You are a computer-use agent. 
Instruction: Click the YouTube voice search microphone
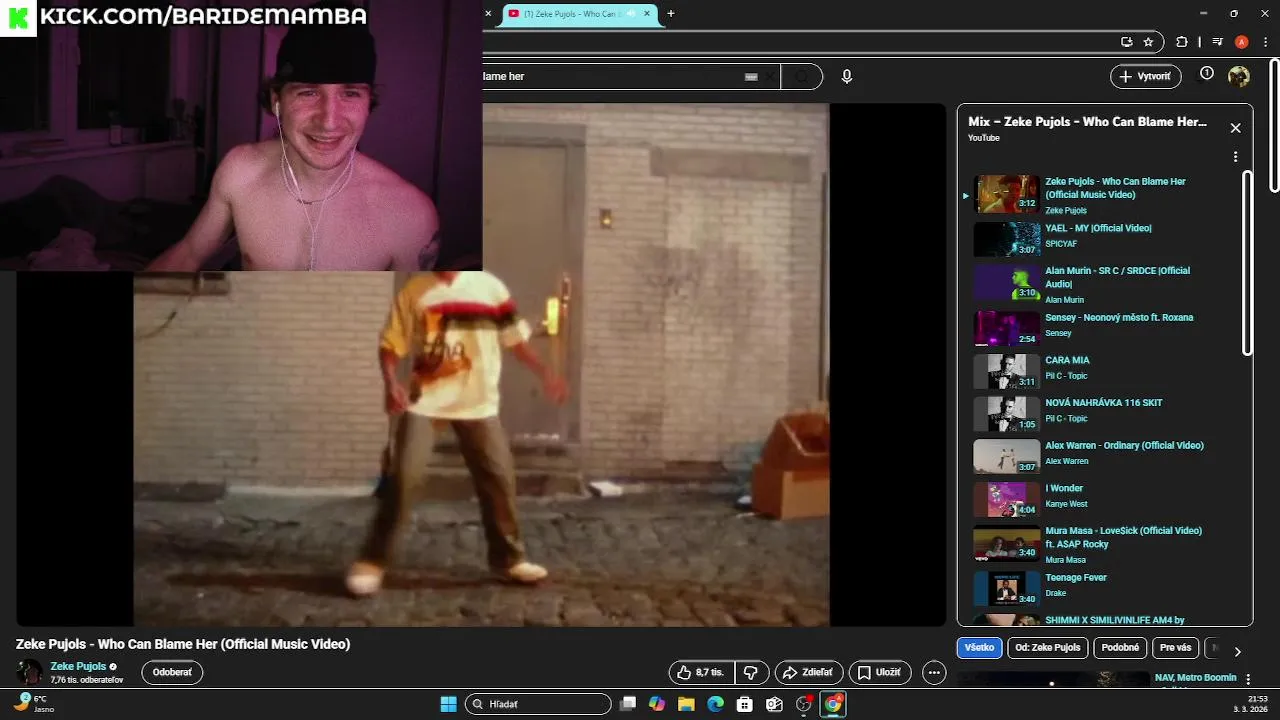[x=847, y=76]
